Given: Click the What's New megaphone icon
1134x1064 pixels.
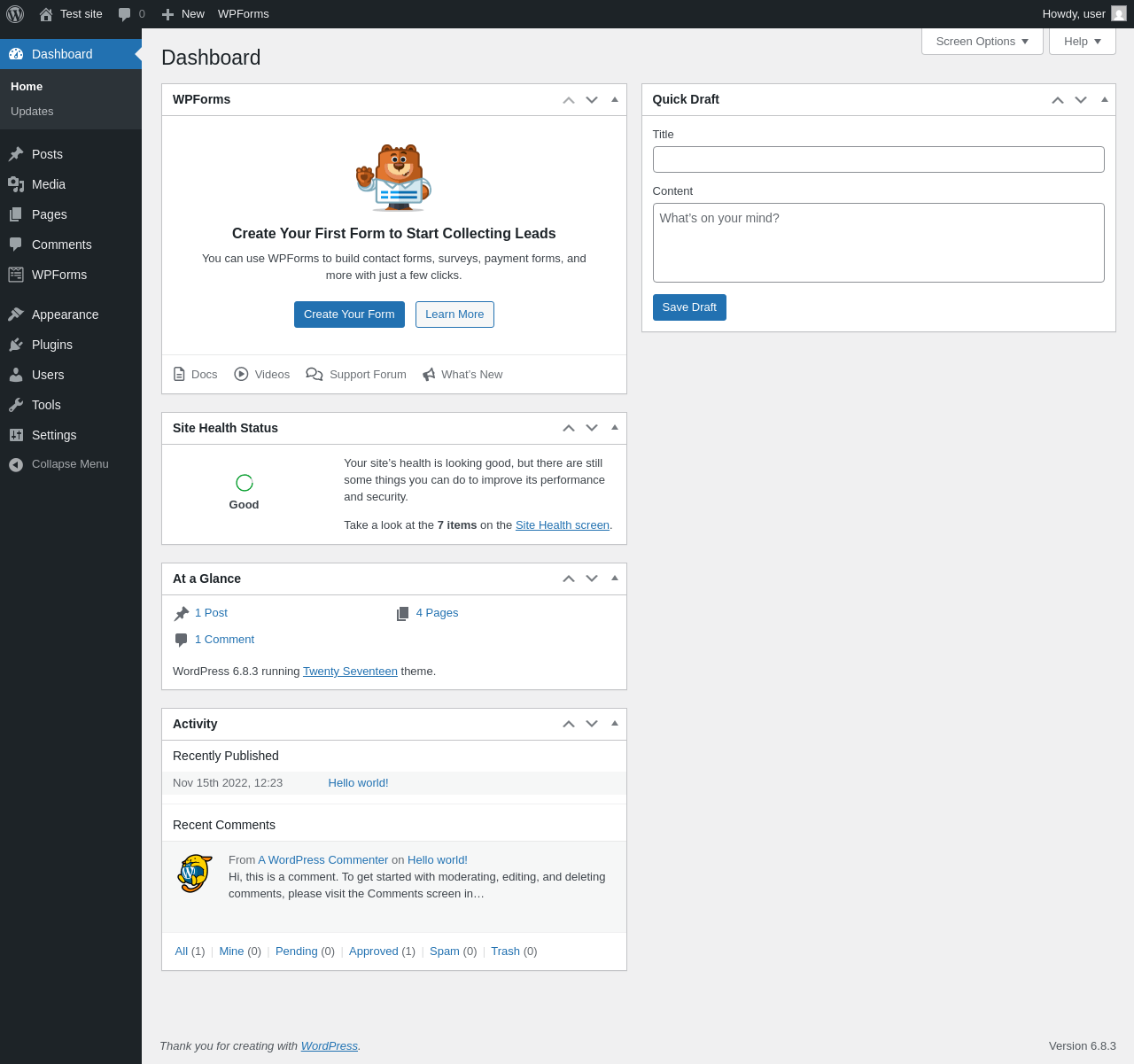Looking at the screenshot, I should tap(429, 375).
